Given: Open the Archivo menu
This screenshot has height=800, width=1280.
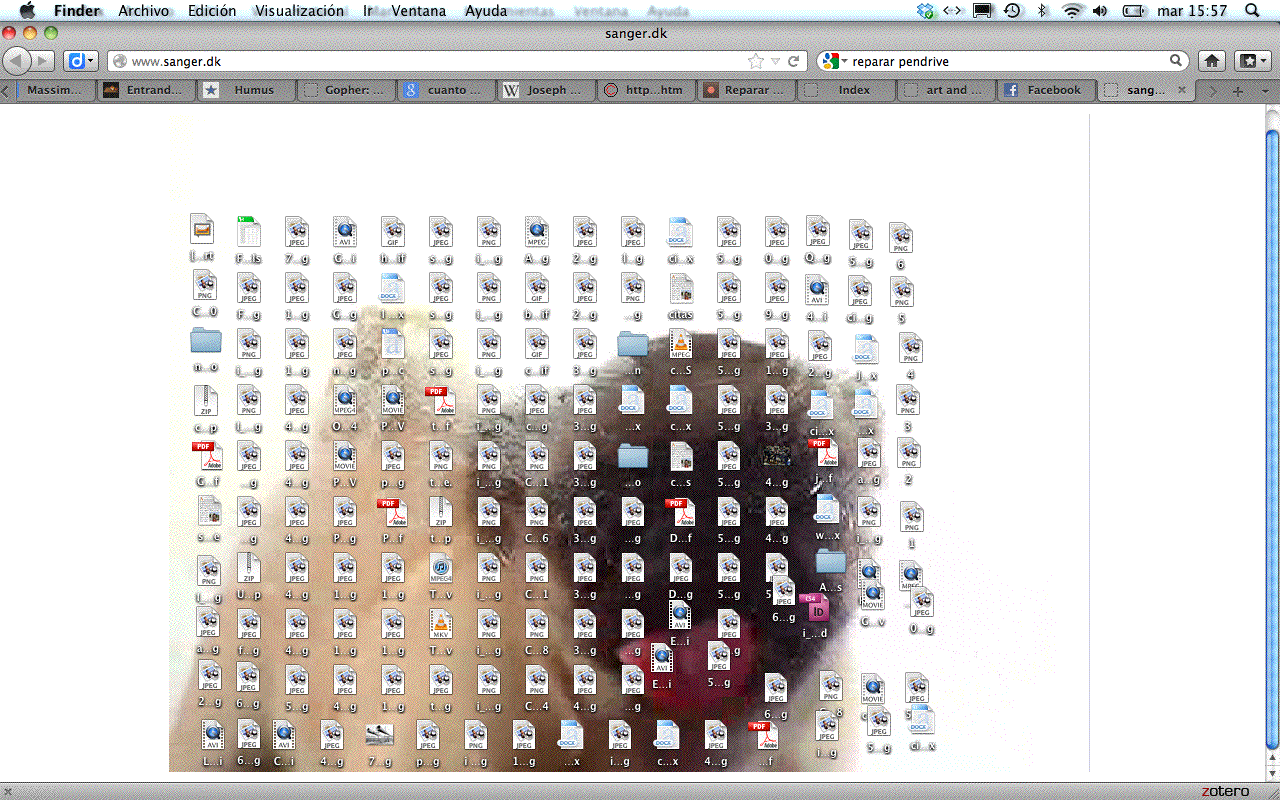Looking at the screenshot, I should 143,11.
